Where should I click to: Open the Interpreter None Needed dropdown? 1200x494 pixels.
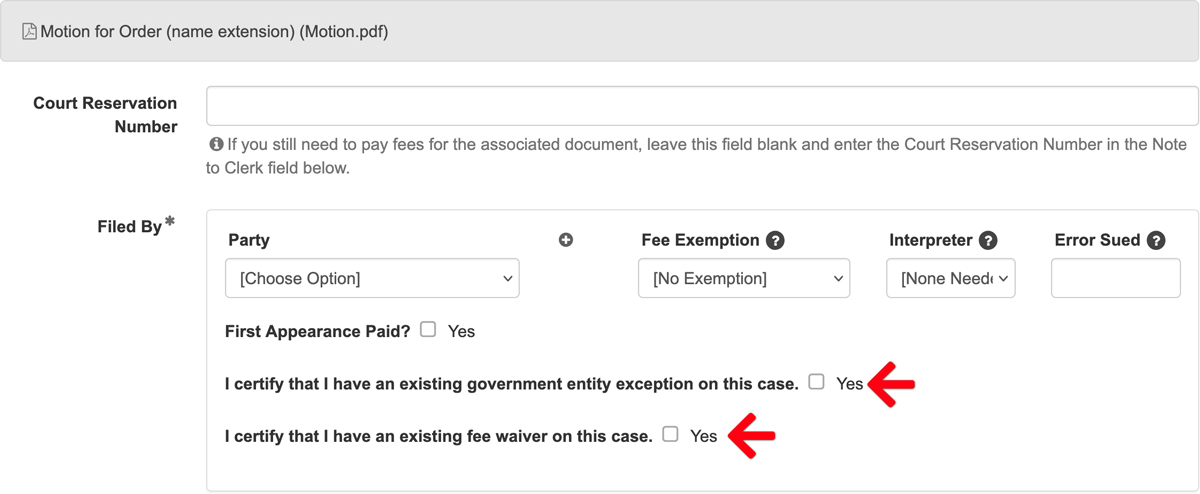coord(951,279)
